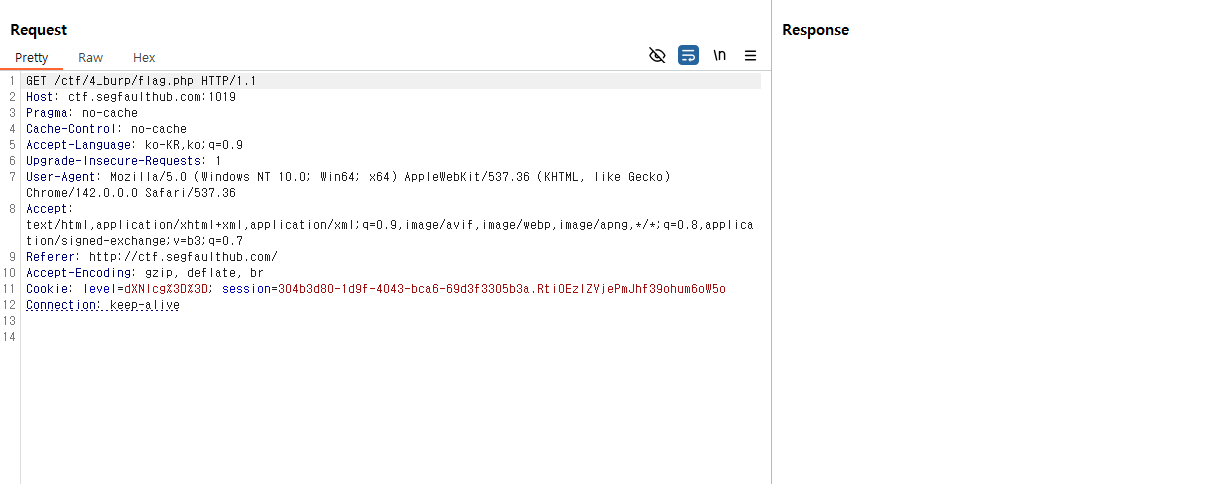Click the session cookie value
The height and width of the screenshot is (484, 1217).
click(500, 289)
